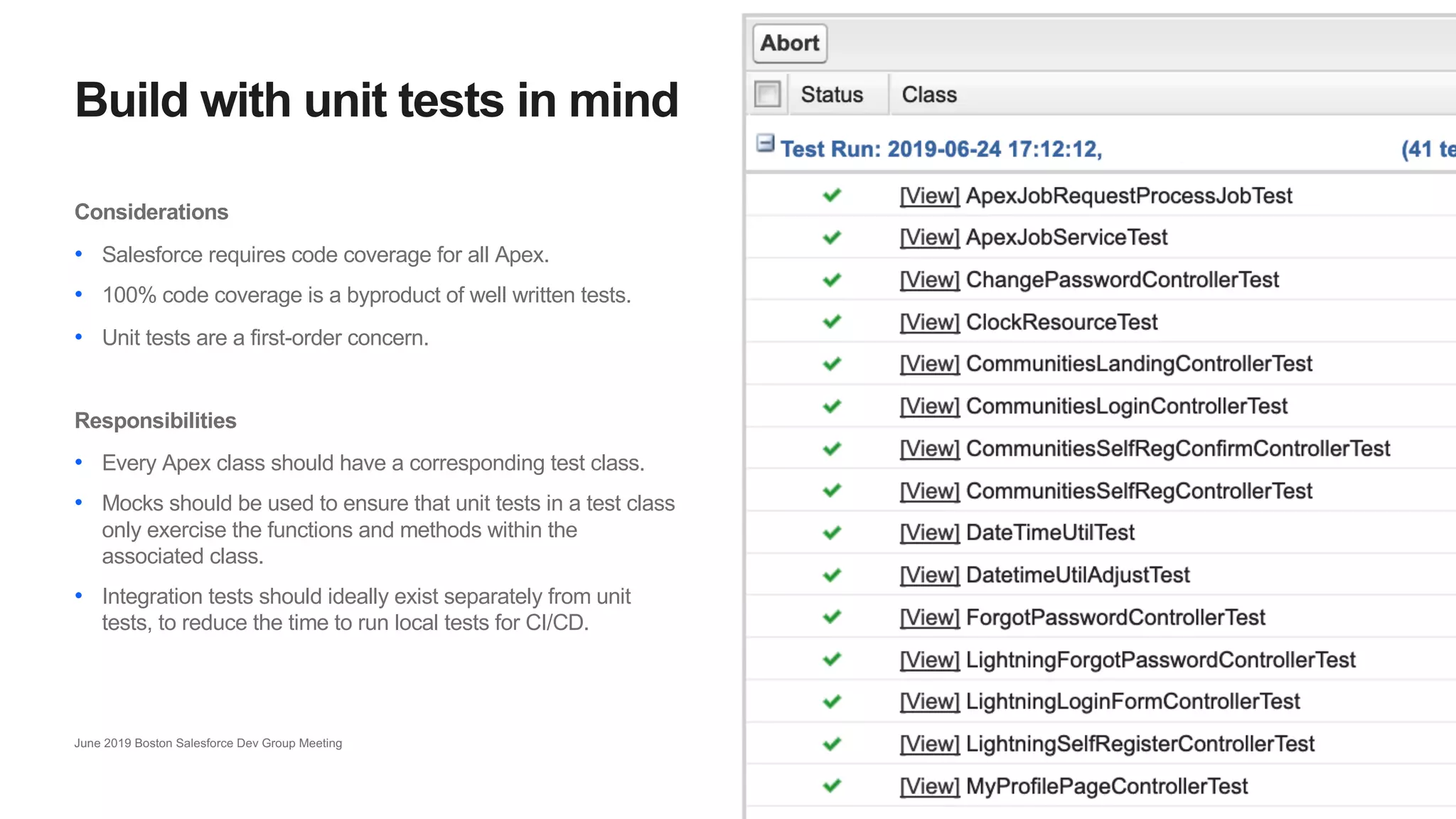Click the pass checkmark for LightningForgotPasswordControllerTest
Viewport: 1456px width, 819px height.
pos(832,659)
